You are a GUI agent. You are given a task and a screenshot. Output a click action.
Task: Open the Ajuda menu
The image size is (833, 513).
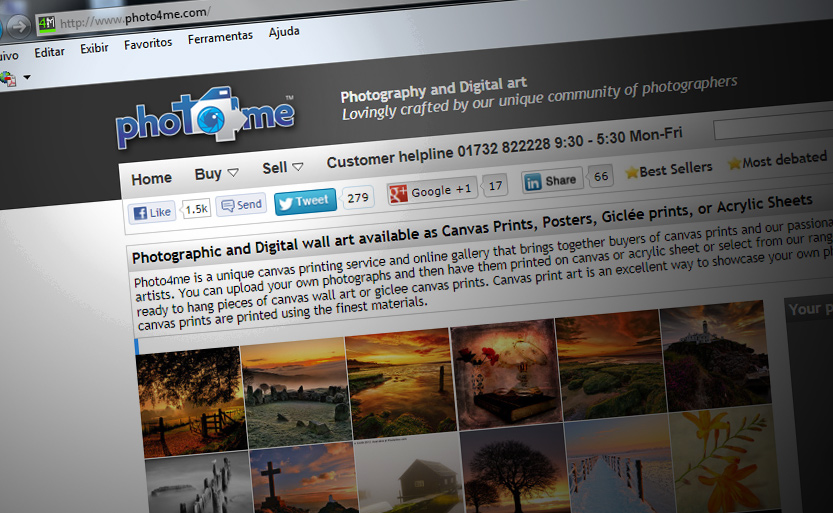(x=284, y=32)
